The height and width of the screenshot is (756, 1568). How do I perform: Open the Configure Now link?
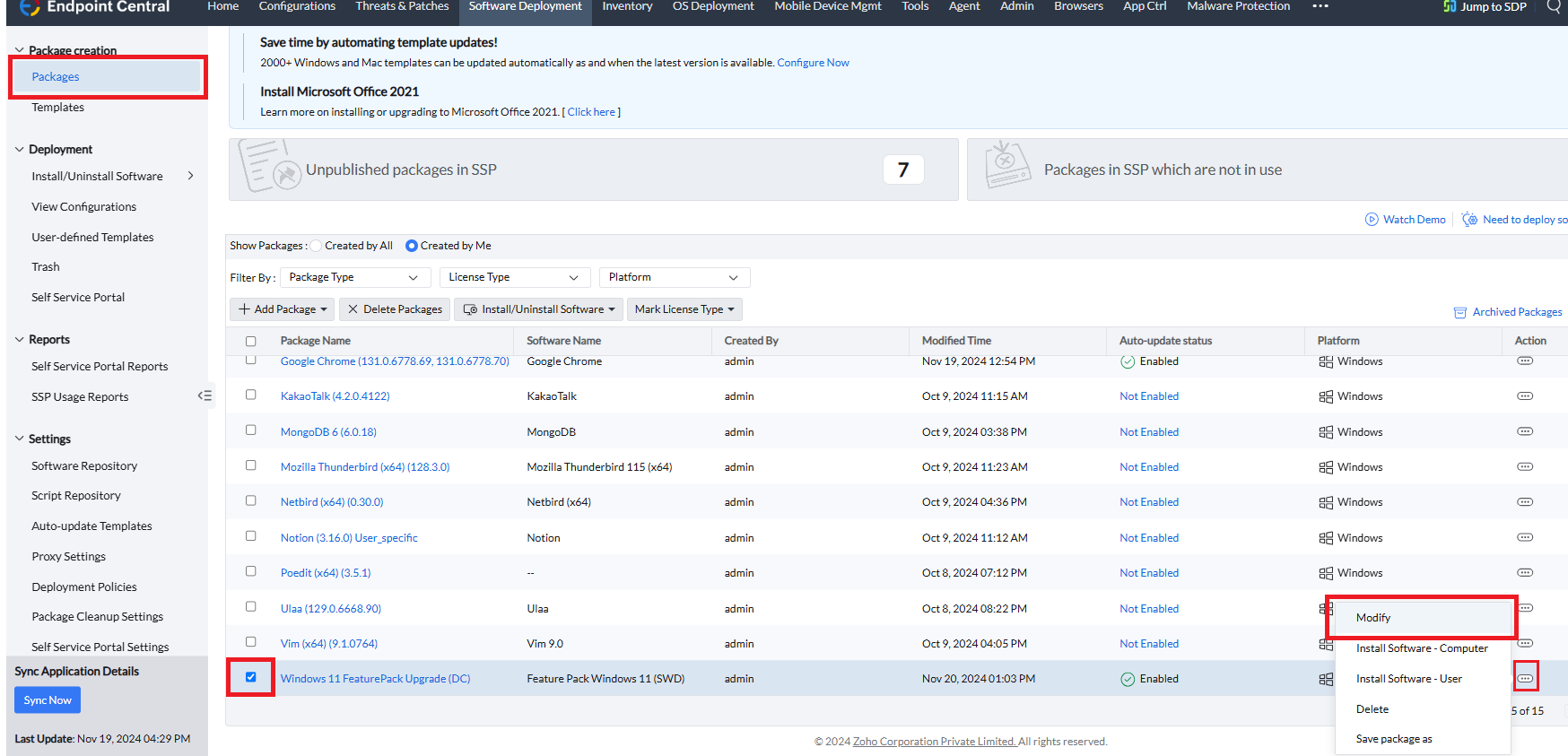pyautogui.click(x=813, y=63)
